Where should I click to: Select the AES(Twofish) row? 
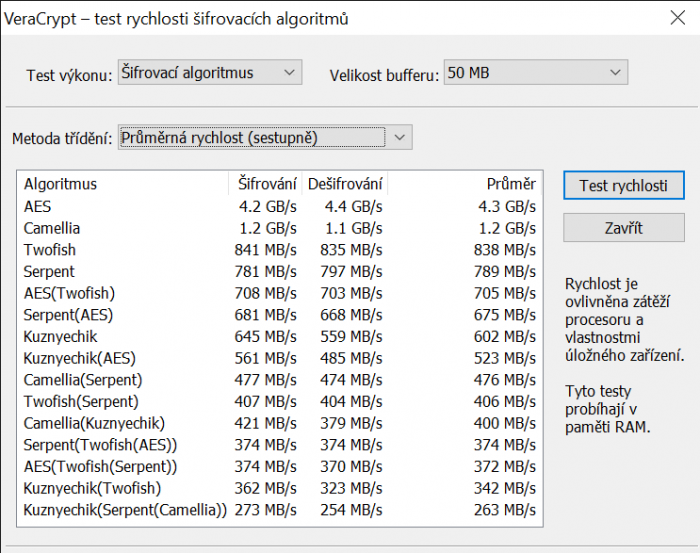[69, 293]
